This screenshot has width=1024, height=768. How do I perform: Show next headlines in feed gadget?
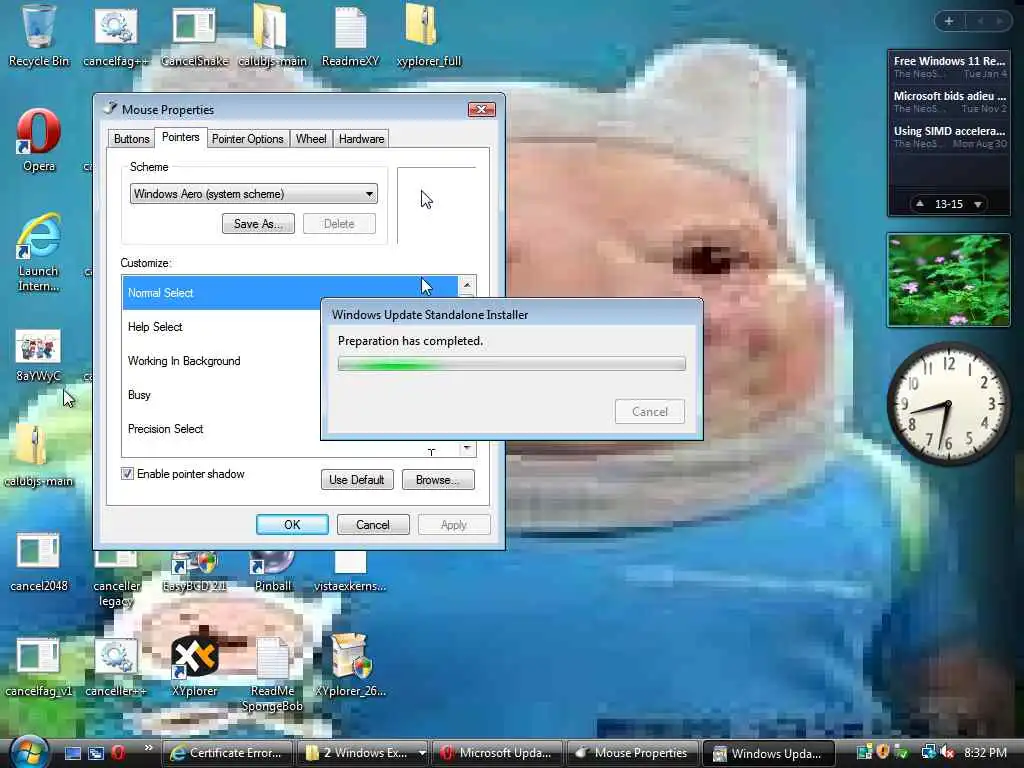pos(978,204)
